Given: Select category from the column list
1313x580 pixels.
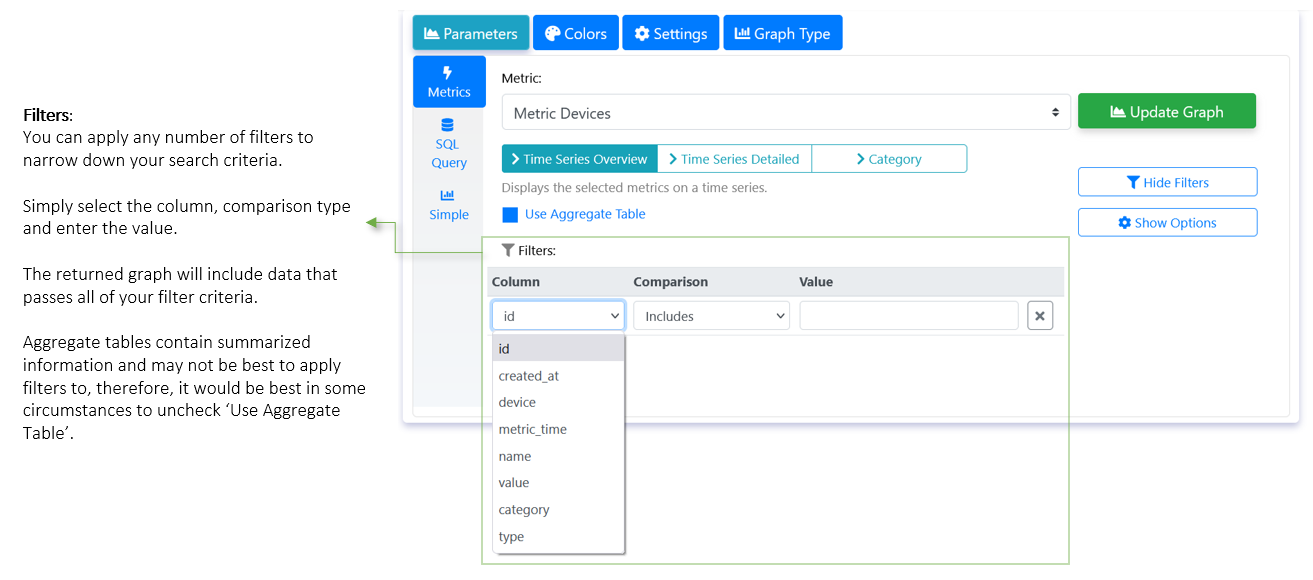Looking at the screenshot, I should [558, 510].
